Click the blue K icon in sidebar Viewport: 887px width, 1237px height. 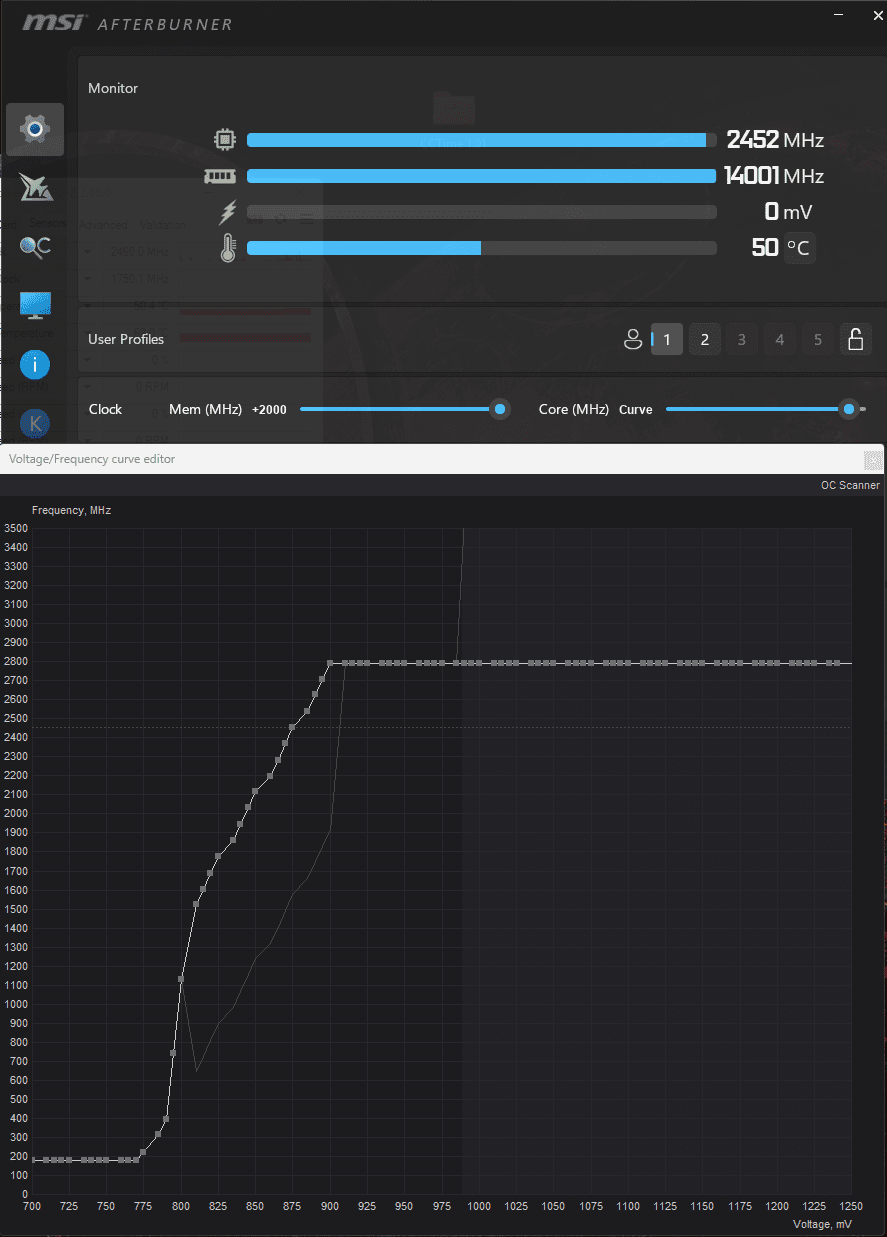click(x=35, y=423)
